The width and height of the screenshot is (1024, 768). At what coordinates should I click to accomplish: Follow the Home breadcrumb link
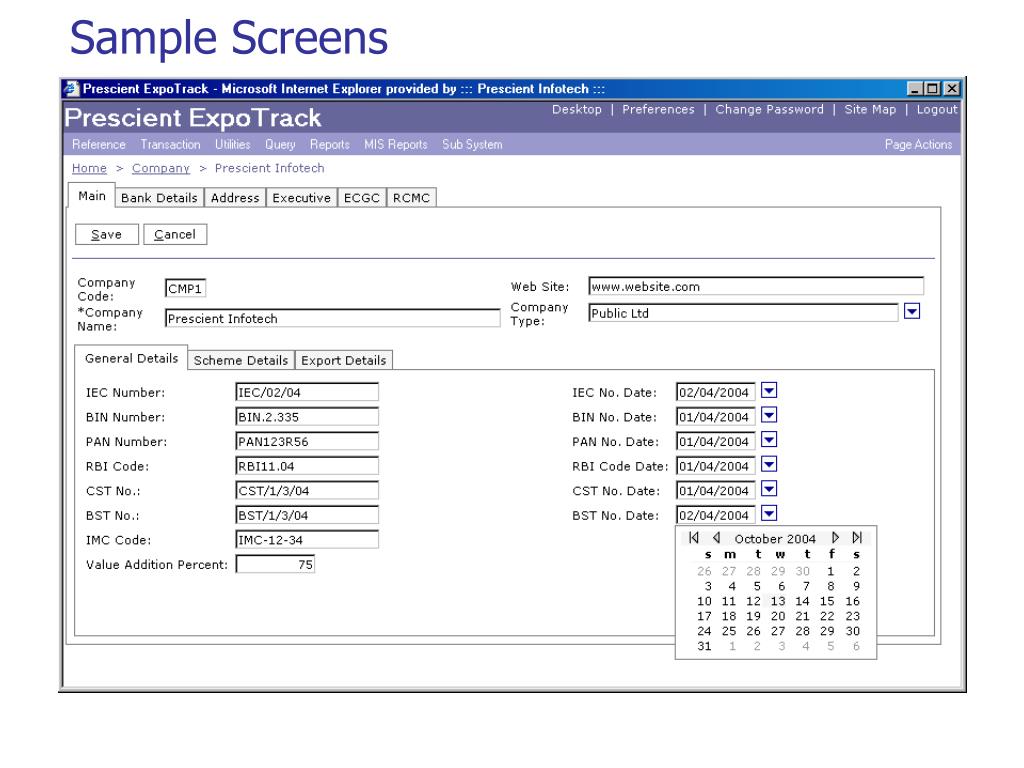[89, 168]
